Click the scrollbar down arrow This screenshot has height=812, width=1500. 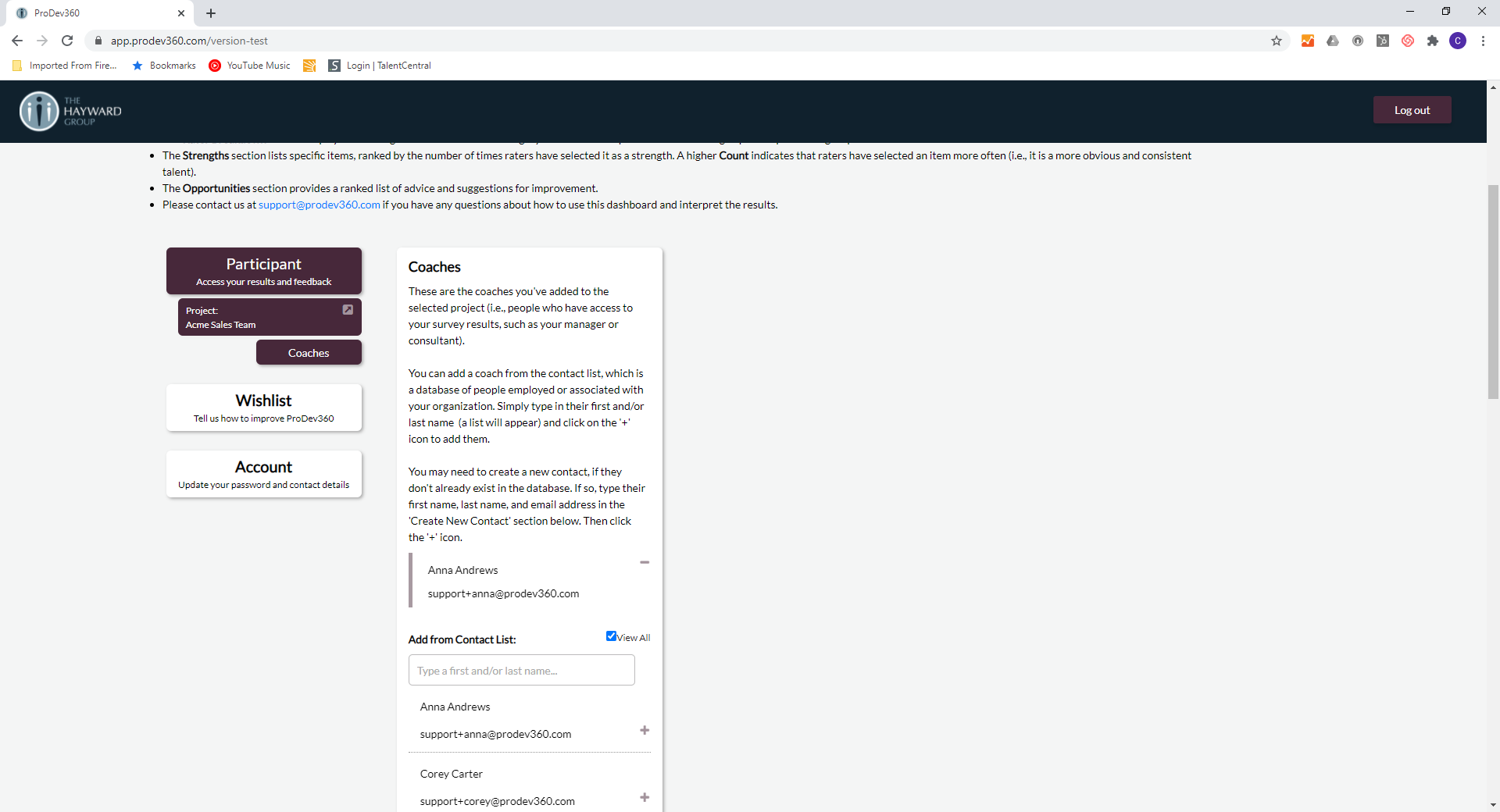tap(1493, 805)
